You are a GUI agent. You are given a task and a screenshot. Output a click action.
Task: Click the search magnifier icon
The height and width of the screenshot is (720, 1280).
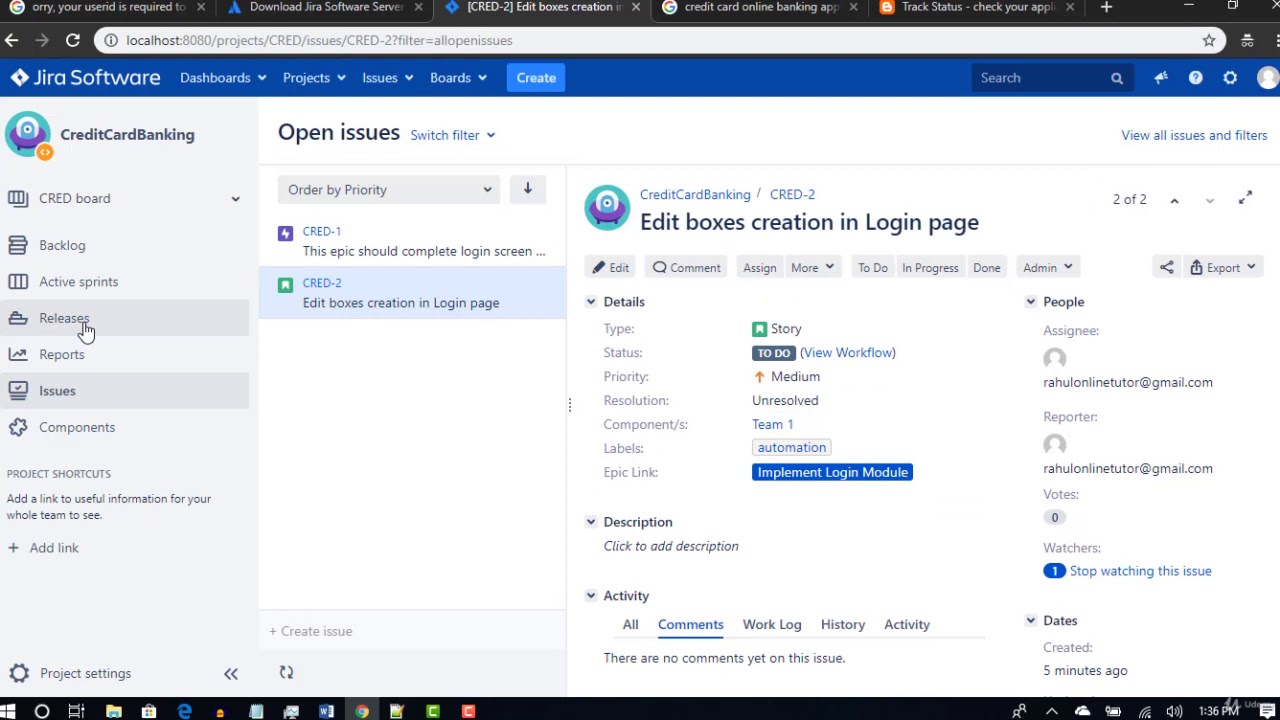(x=1117, y=78)
